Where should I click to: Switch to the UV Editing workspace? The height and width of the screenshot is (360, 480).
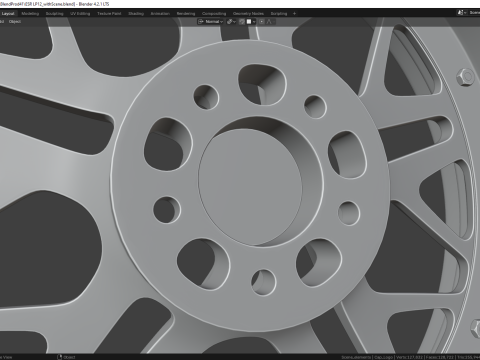[80, 14]
